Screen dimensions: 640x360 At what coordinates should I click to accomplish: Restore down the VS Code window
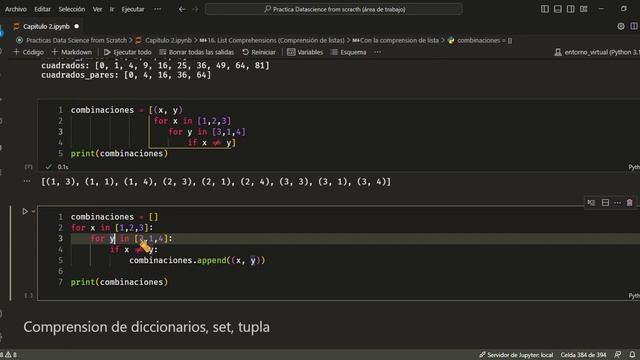[624, 9]
